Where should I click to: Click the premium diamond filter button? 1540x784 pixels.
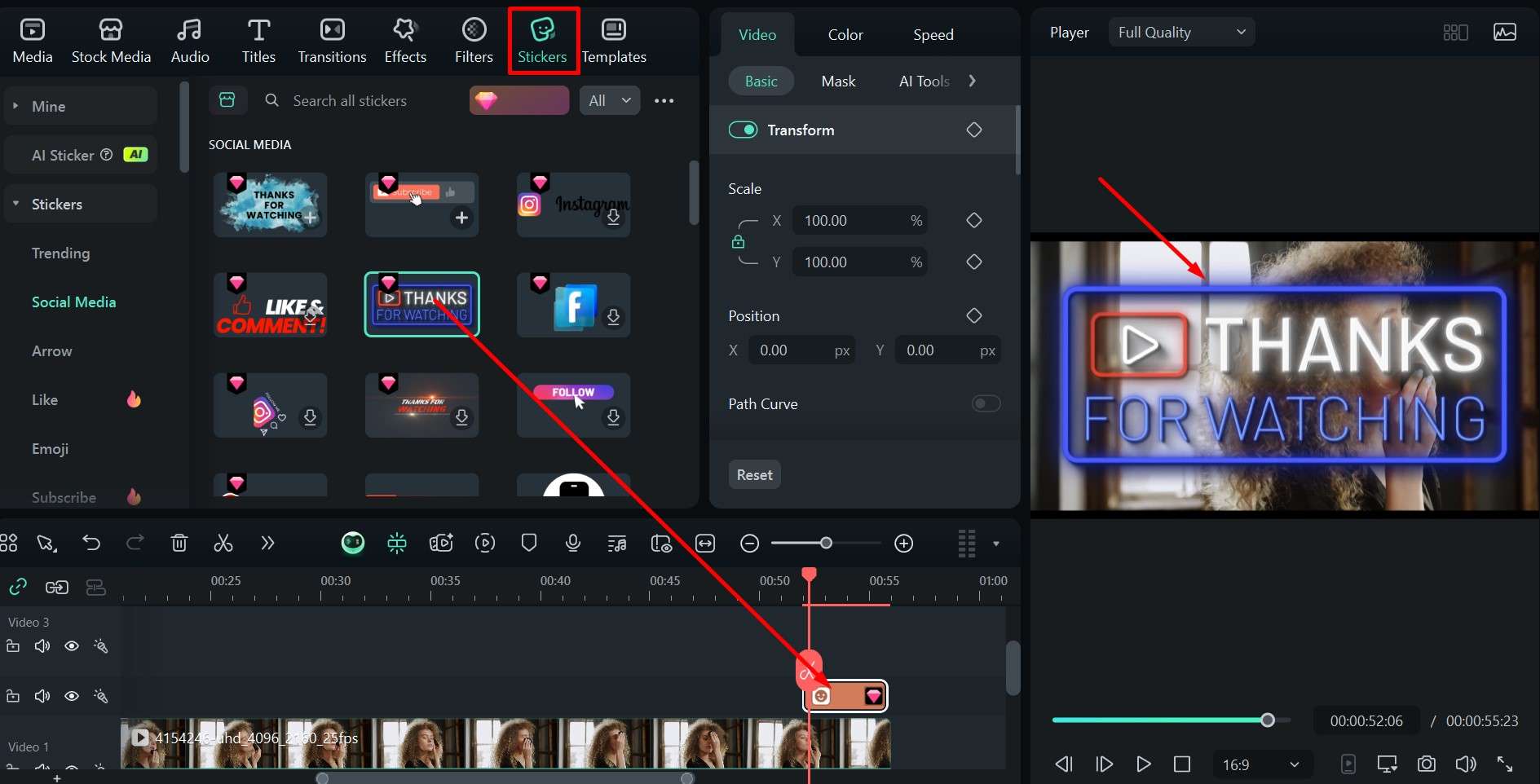coord(519,101)
